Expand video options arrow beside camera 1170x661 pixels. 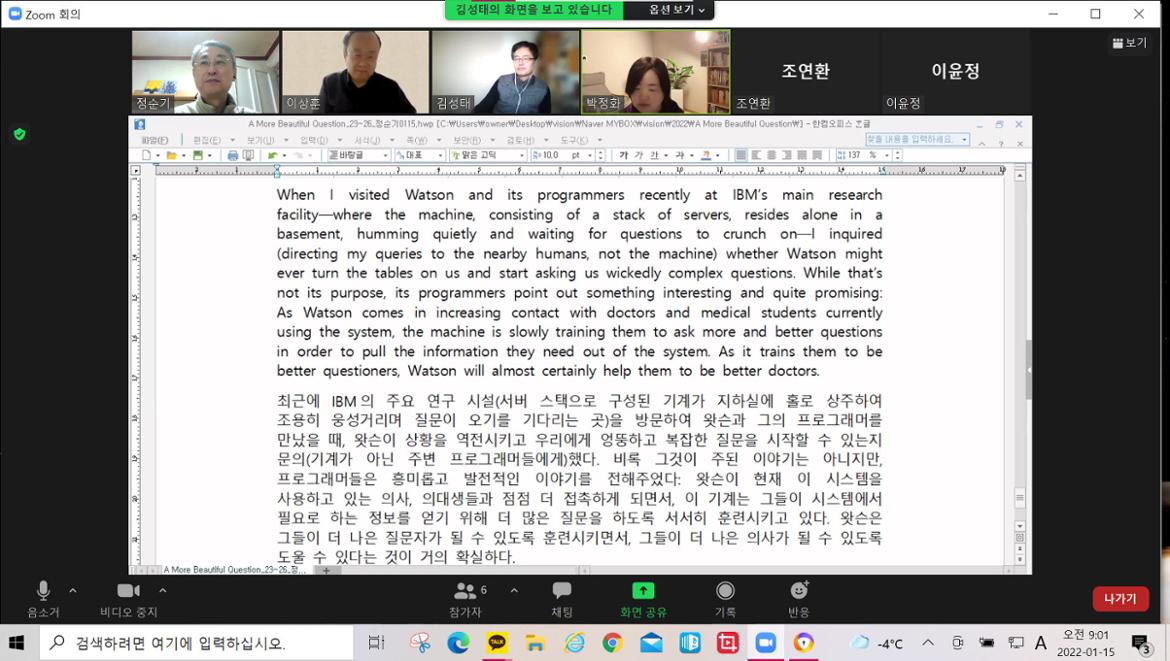coord(162,590)
